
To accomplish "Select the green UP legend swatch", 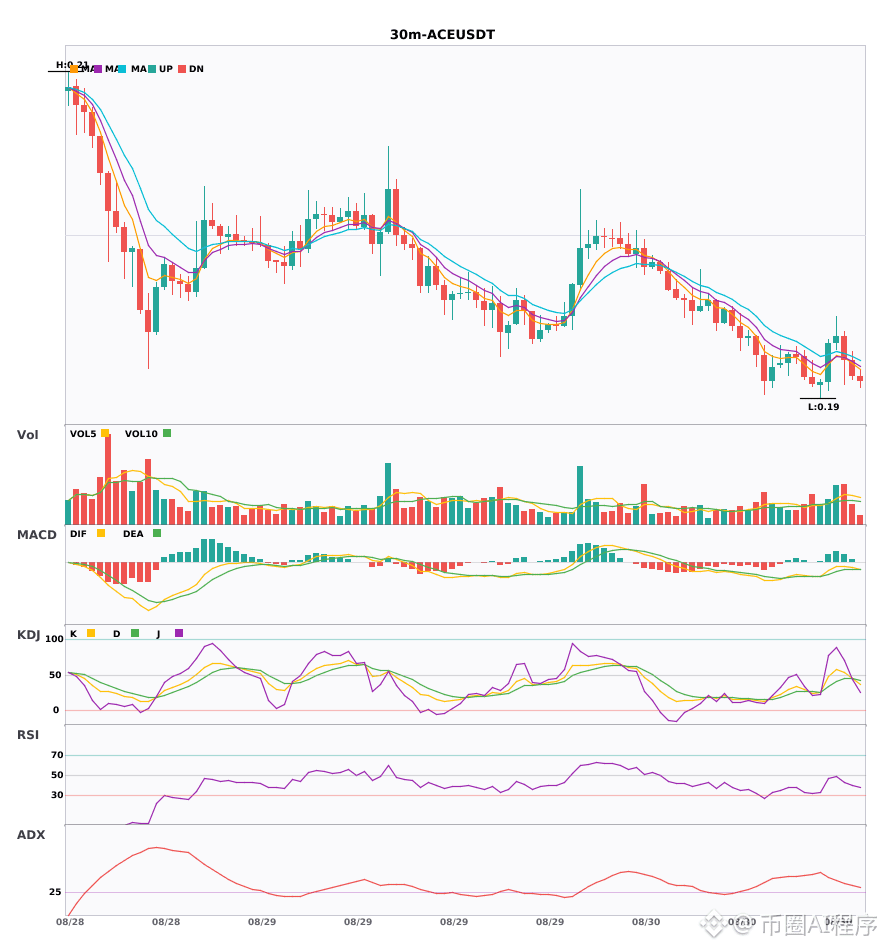I will click(152, 69).
